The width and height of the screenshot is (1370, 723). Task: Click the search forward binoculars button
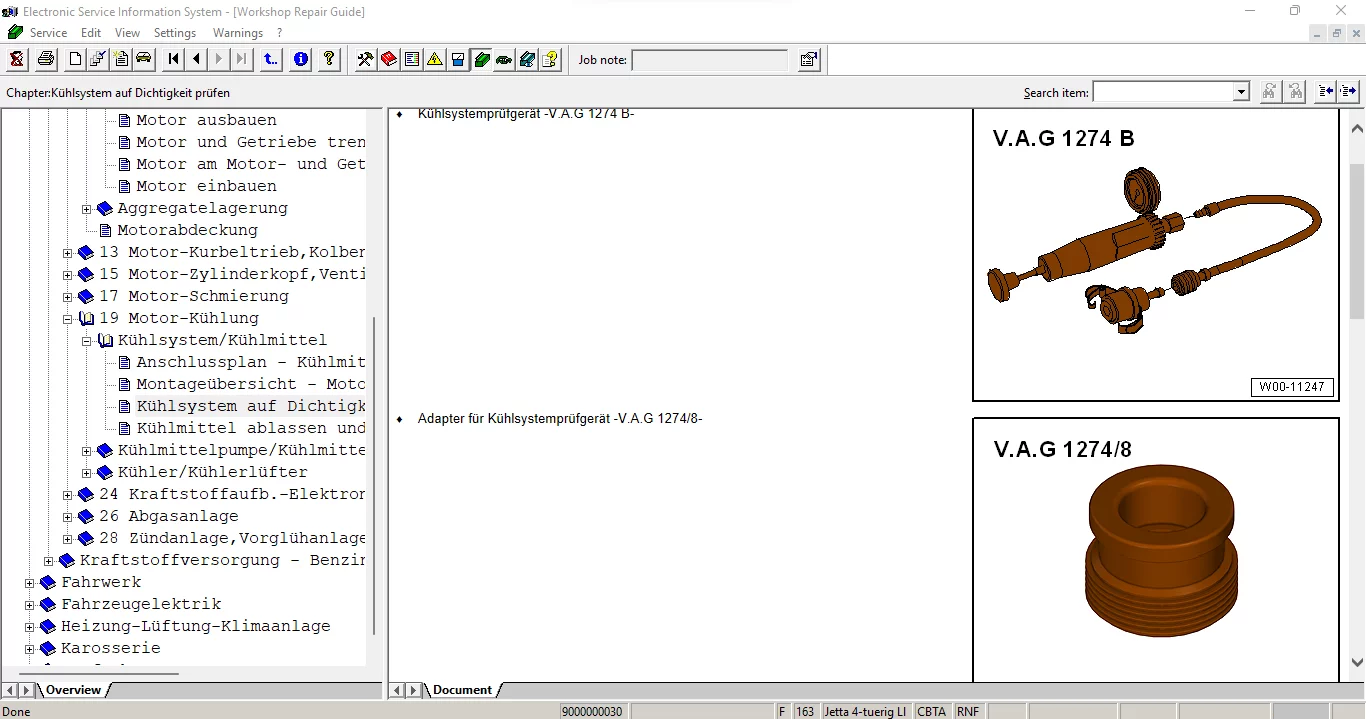(1270, 91)
